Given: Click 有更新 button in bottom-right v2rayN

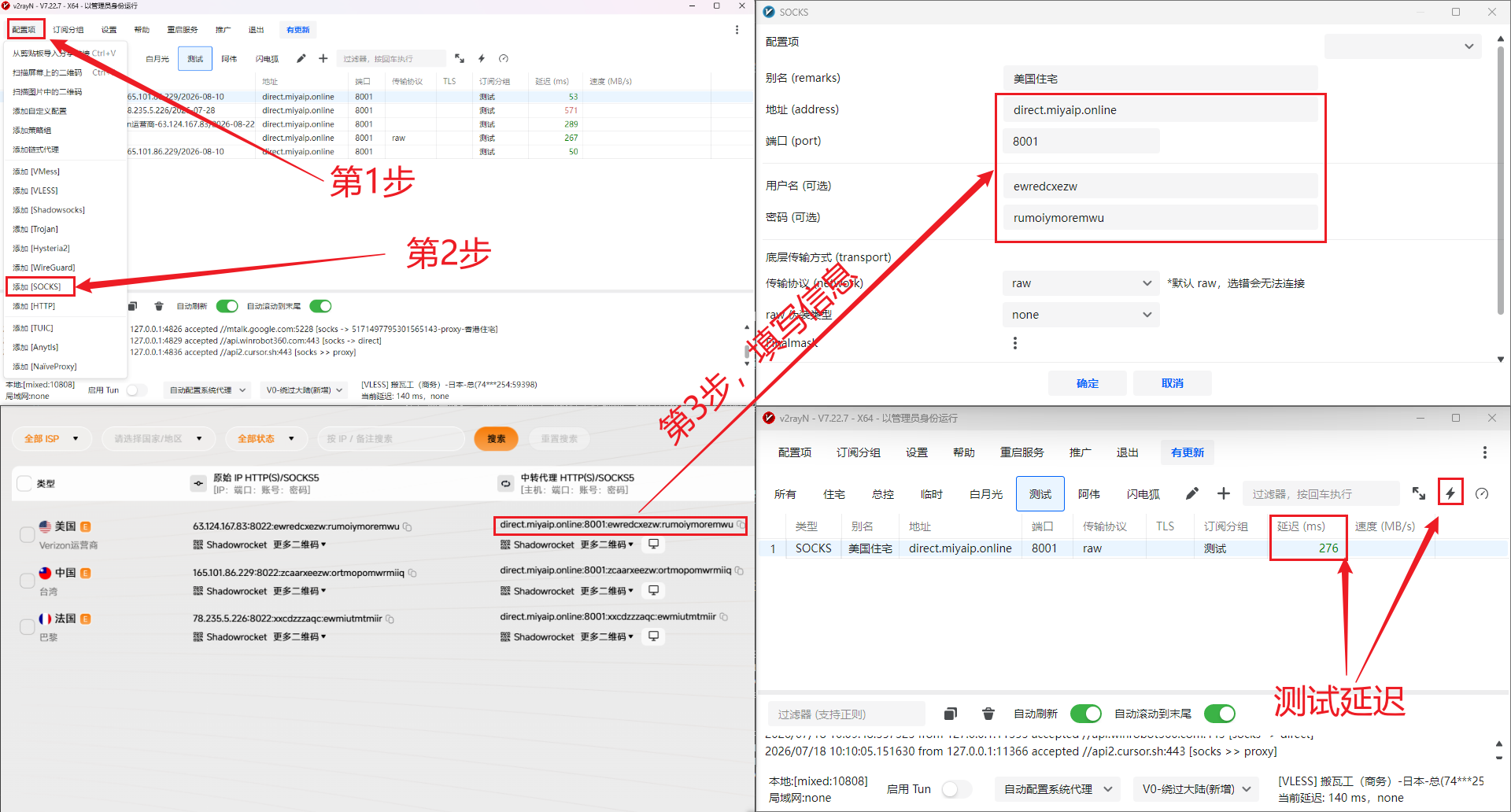Looking at the screenshot, I should (x=1188, y=452).
